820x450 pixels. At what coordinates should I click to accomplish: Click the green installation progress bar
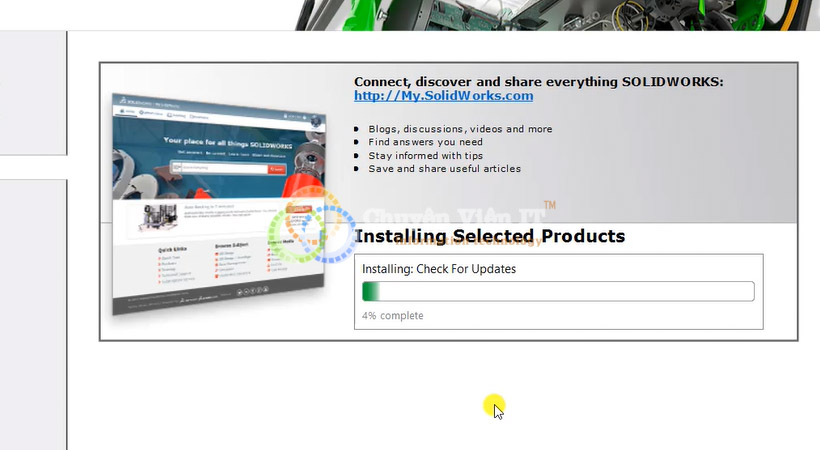tap(557, 291)
